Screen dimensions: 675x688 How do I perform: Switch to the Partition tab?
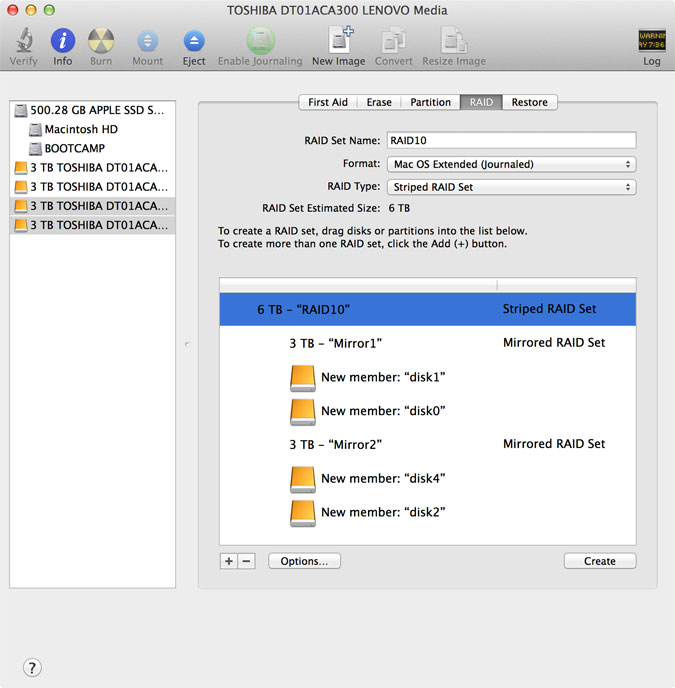(430, 102)
